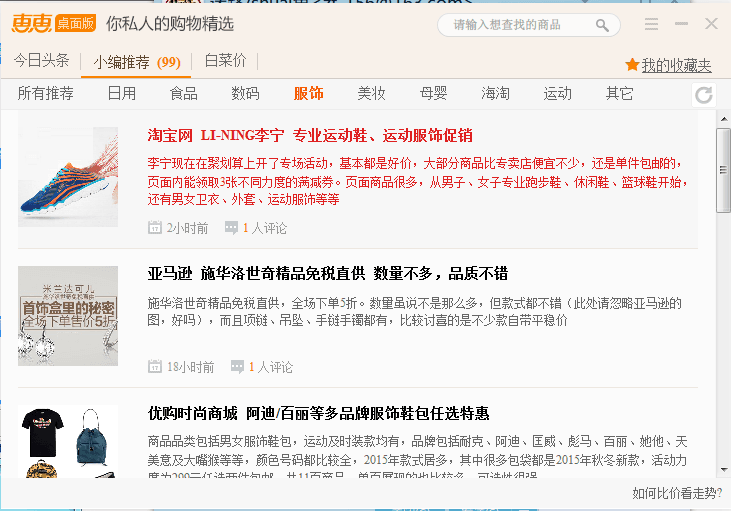This screenshot has width=731, height=511.
Task: Open the LI-NING李宁 promotion headline
Action: (310, 135)
